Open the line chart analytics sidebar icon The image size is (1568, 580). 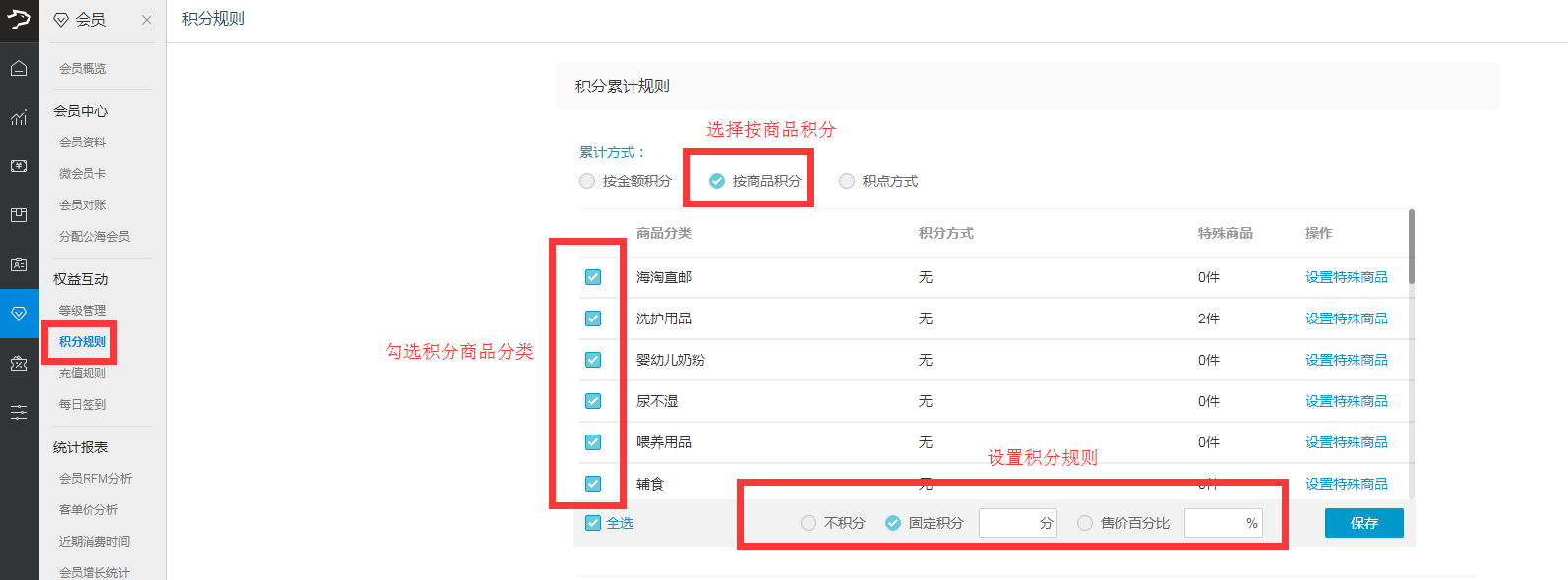coord(19,117)
